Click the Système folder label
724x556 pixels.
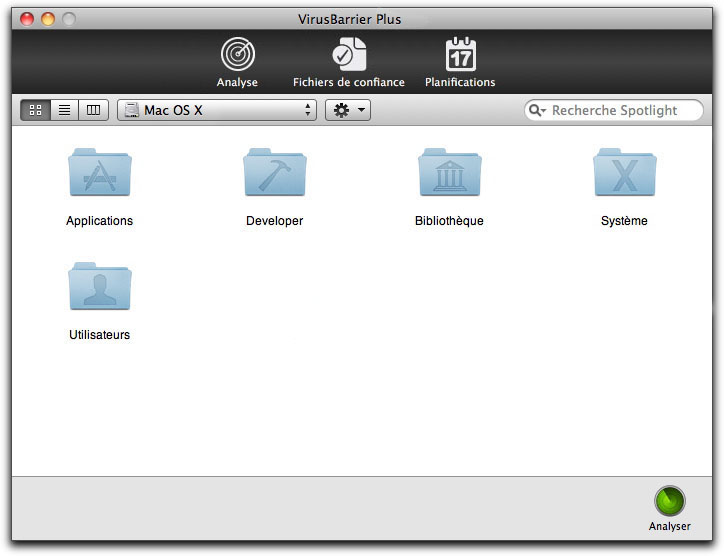tap(624, 221)
